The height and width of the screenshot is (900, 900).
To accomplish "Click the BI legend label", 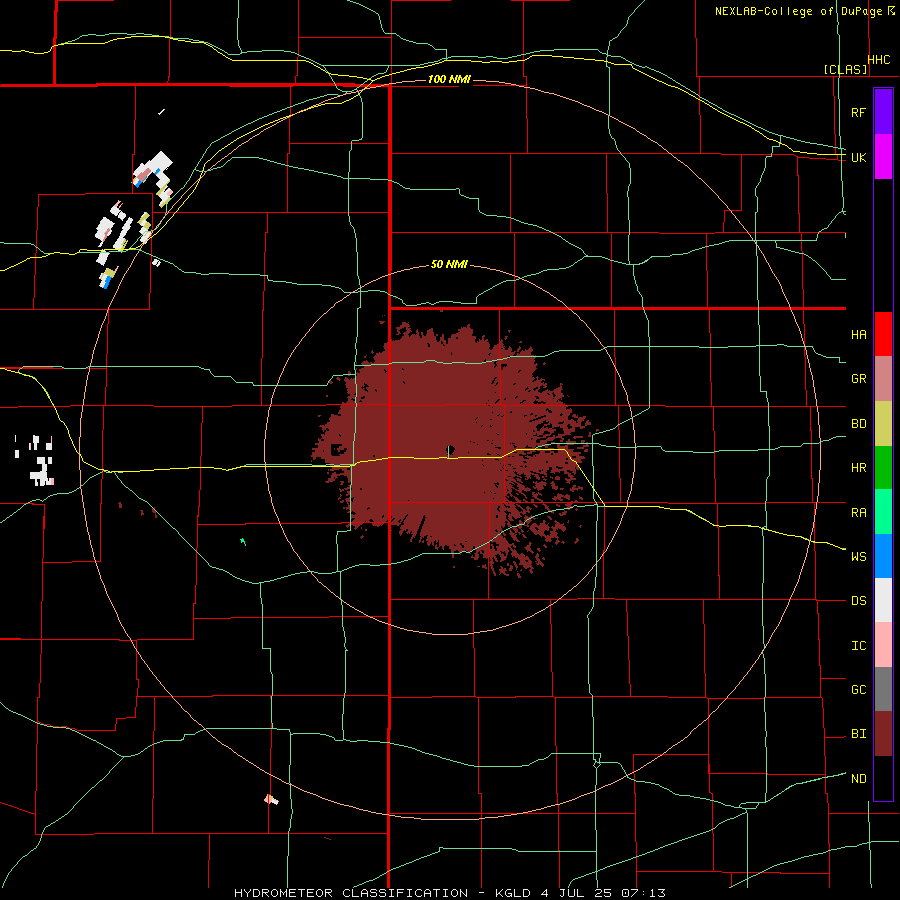I will (x=858, y=734).
